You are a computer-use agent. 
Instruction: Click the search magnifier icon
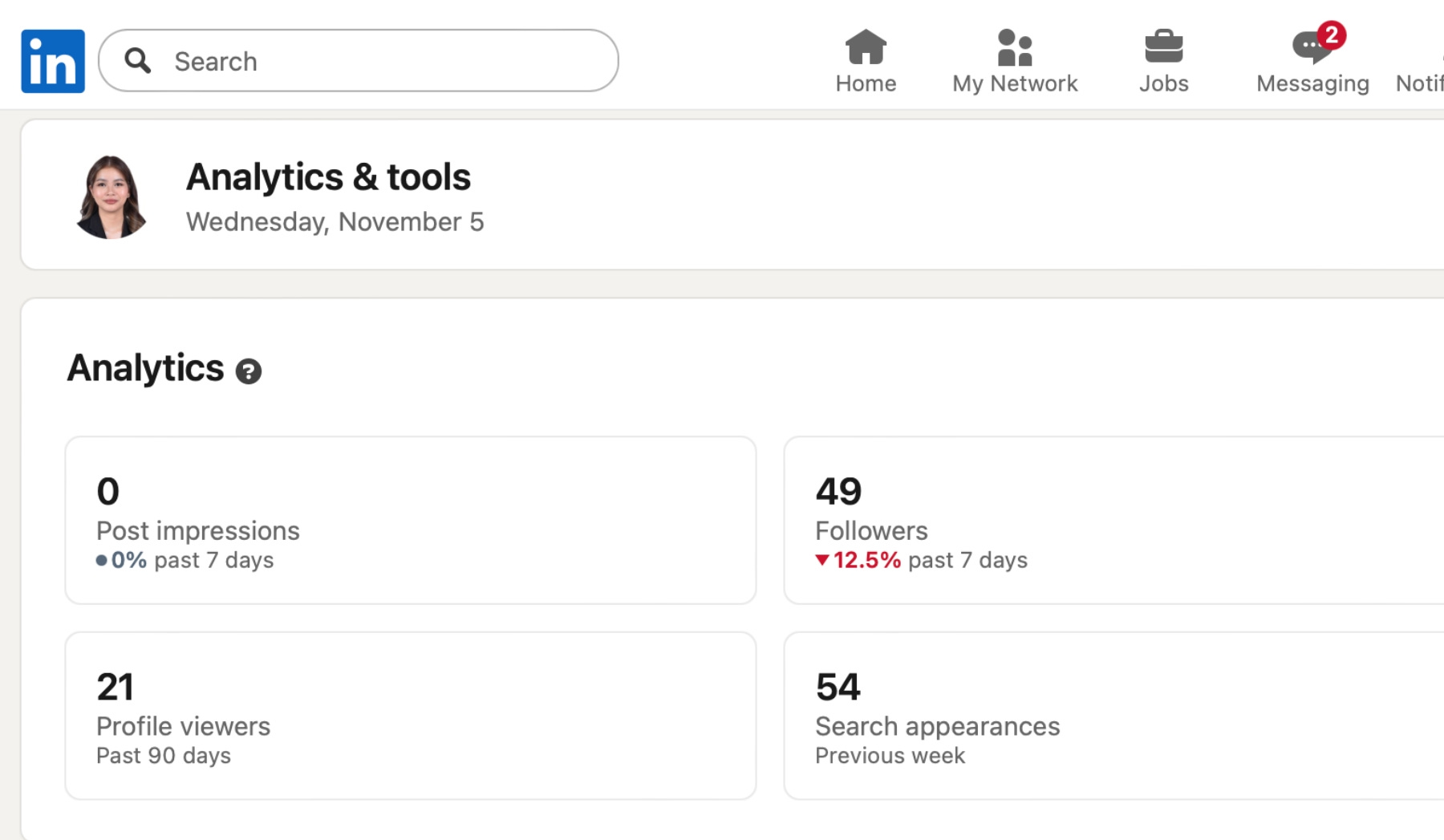click(x=138, y=60)
